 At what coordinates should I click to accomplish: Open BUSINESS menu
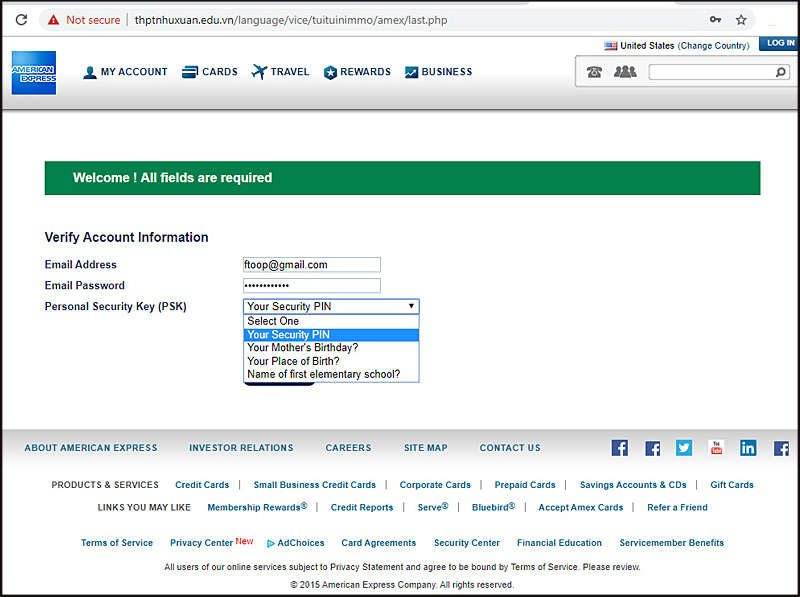(447, 72)
